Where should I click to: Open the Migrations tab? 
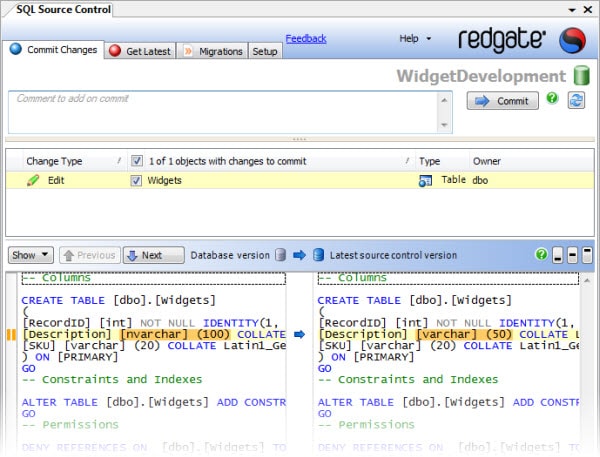(x=213, y=51)
